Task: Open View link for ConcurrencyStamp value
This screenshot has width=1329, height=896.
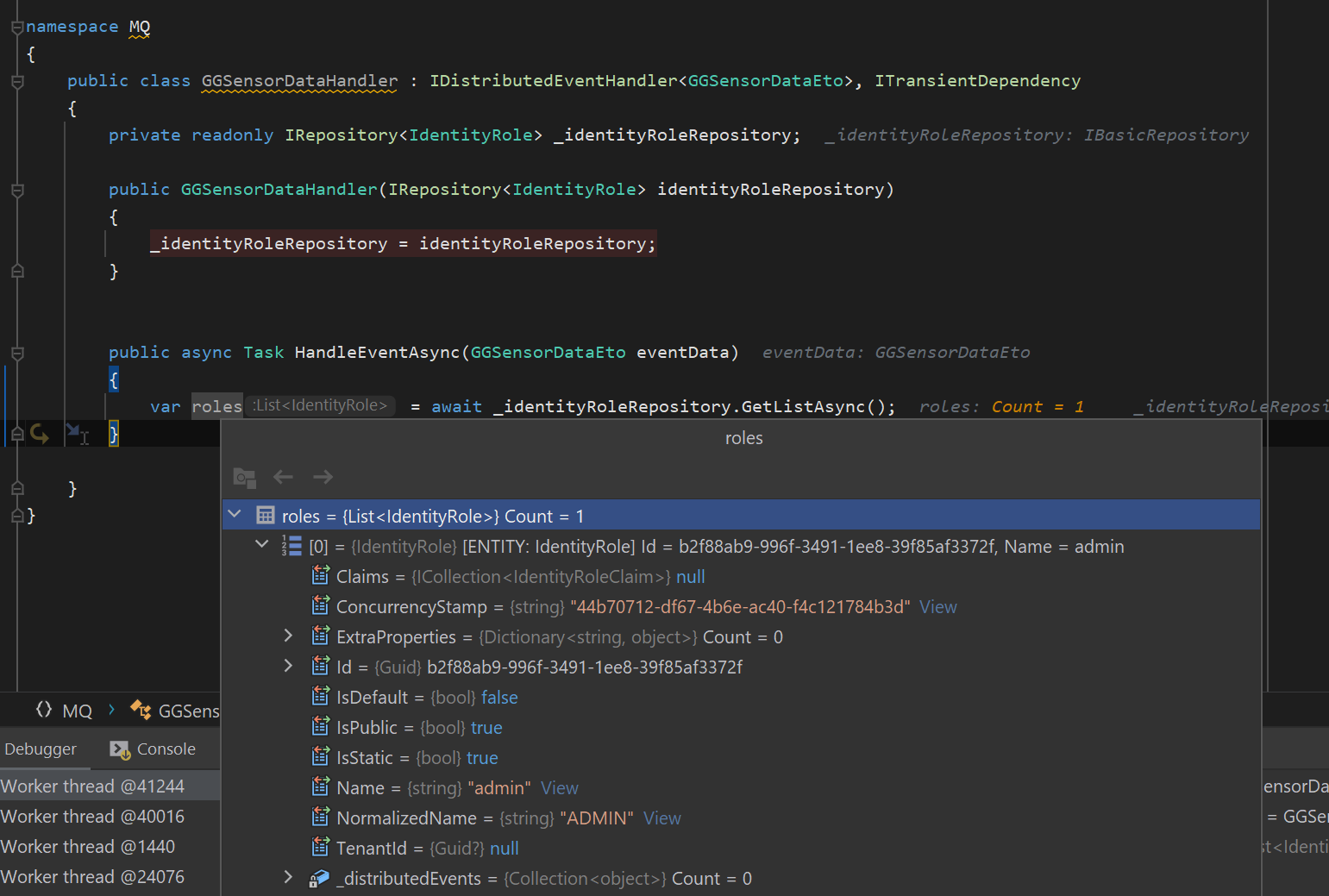Action: click(937, 607)
